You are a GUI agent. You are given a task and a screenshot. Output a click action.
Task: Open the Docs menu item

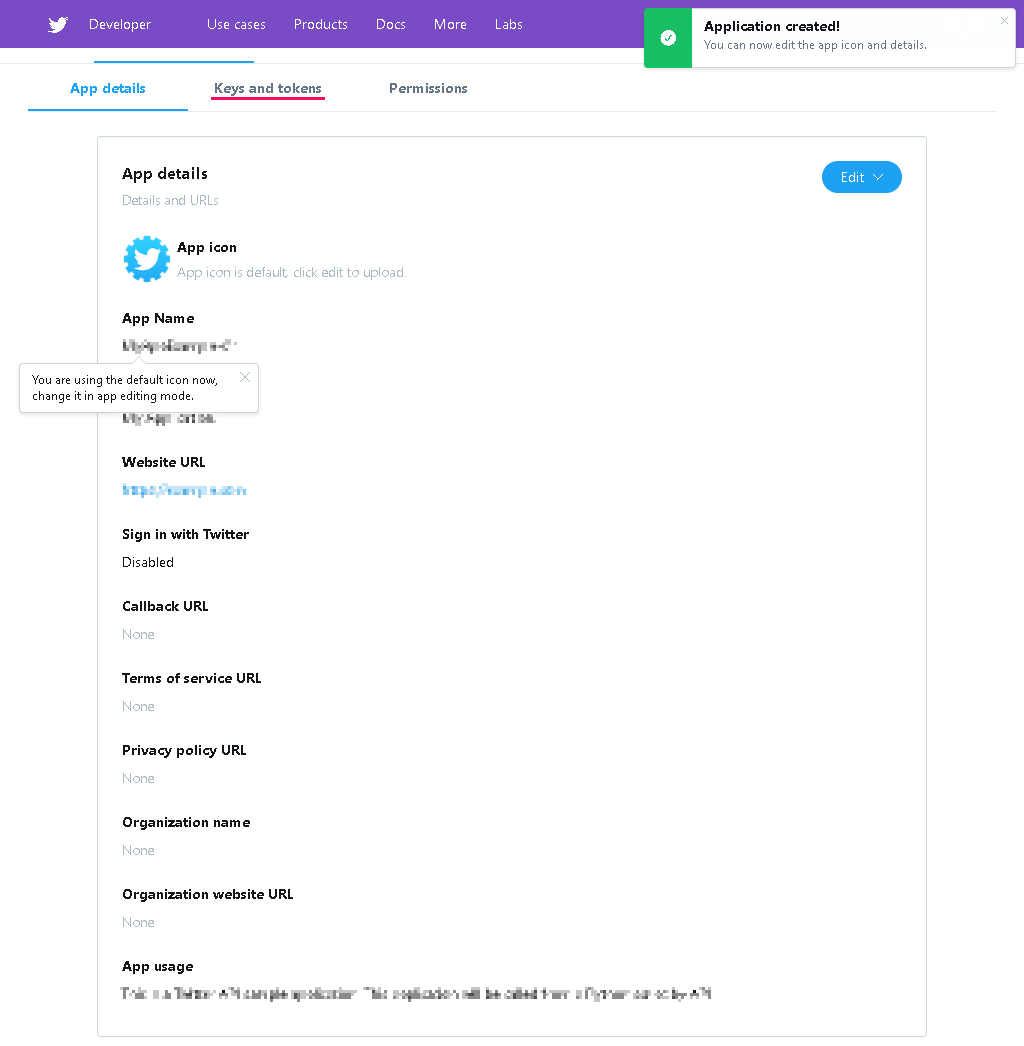pyautogui.click(x=391, y=25)
